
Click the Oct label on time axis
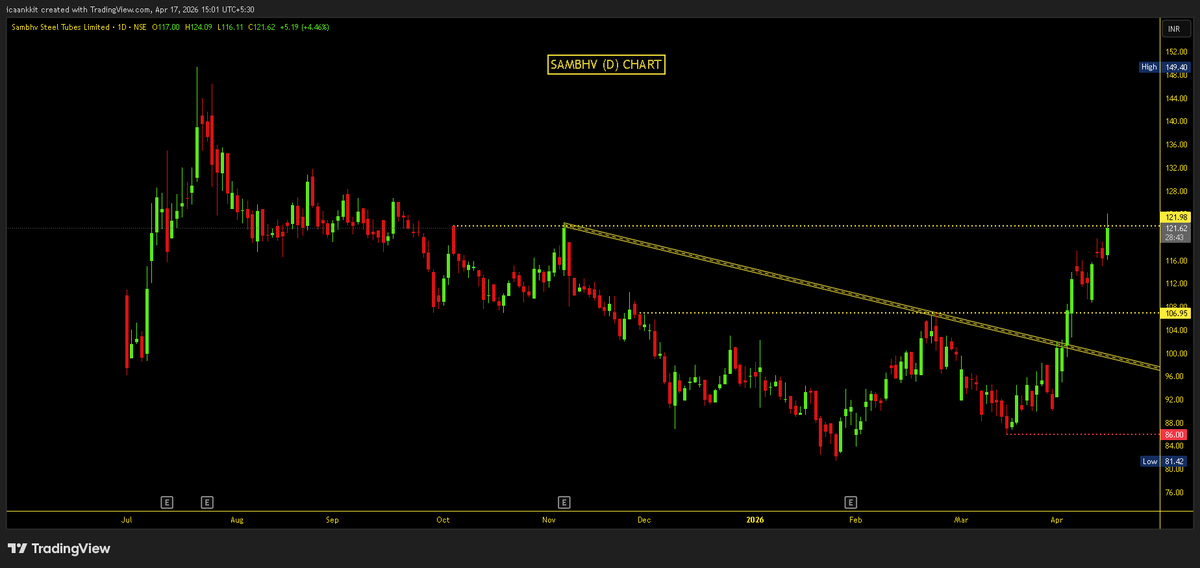pyautogui.click(x=445, y=520)
